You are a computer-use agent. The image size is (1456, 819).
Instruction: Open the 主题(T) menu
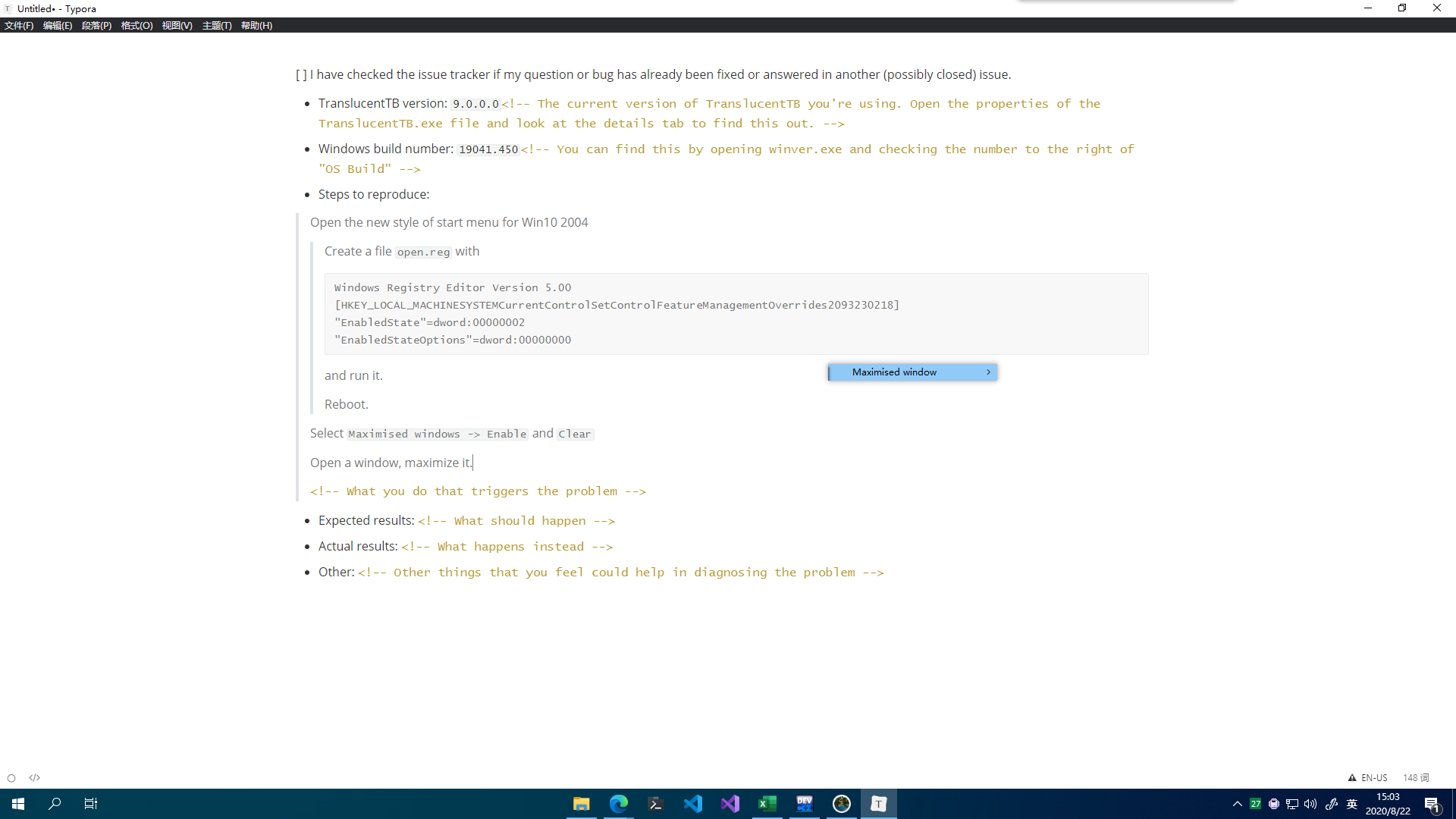[x=217, y=26]
